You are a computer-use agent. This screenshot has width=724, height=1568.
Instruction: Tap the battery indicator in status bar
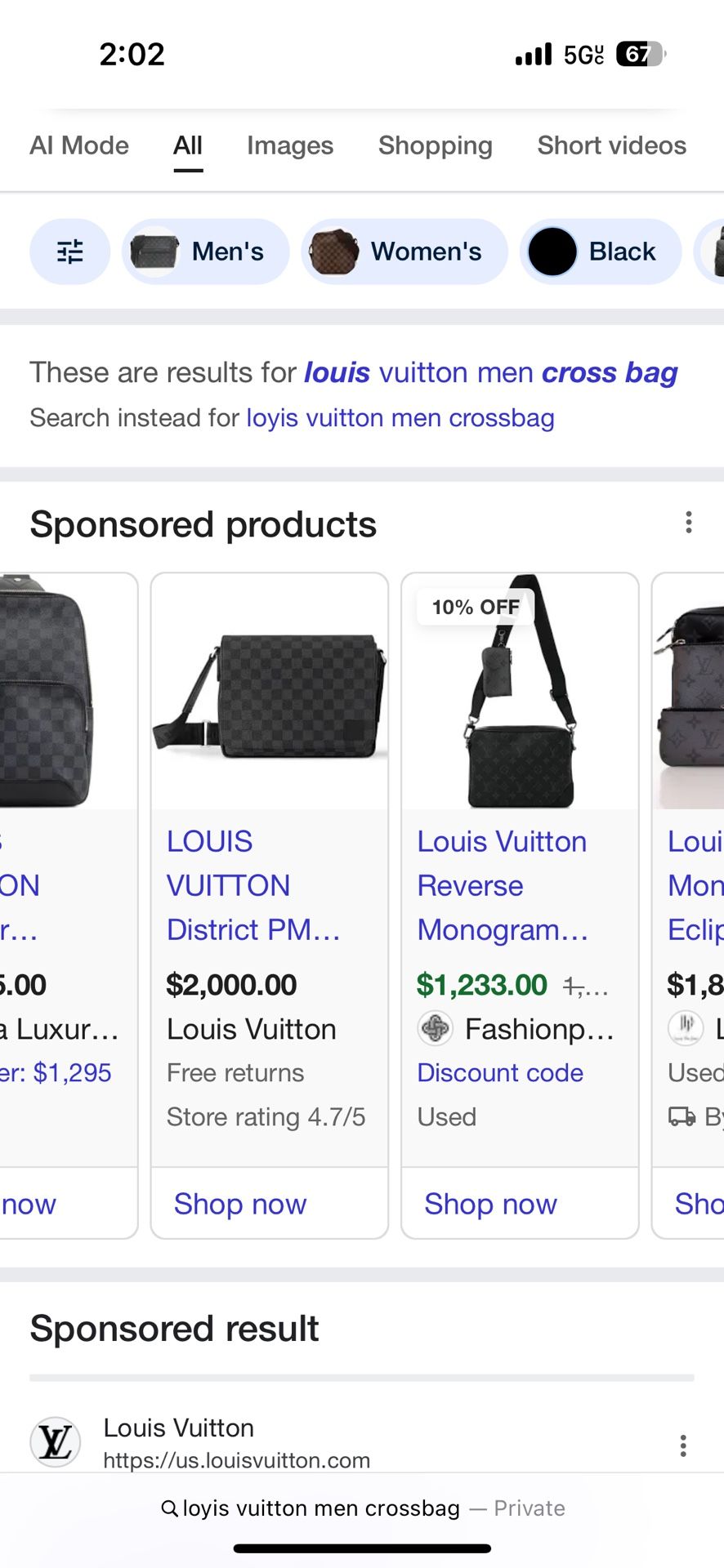[642, 55]
